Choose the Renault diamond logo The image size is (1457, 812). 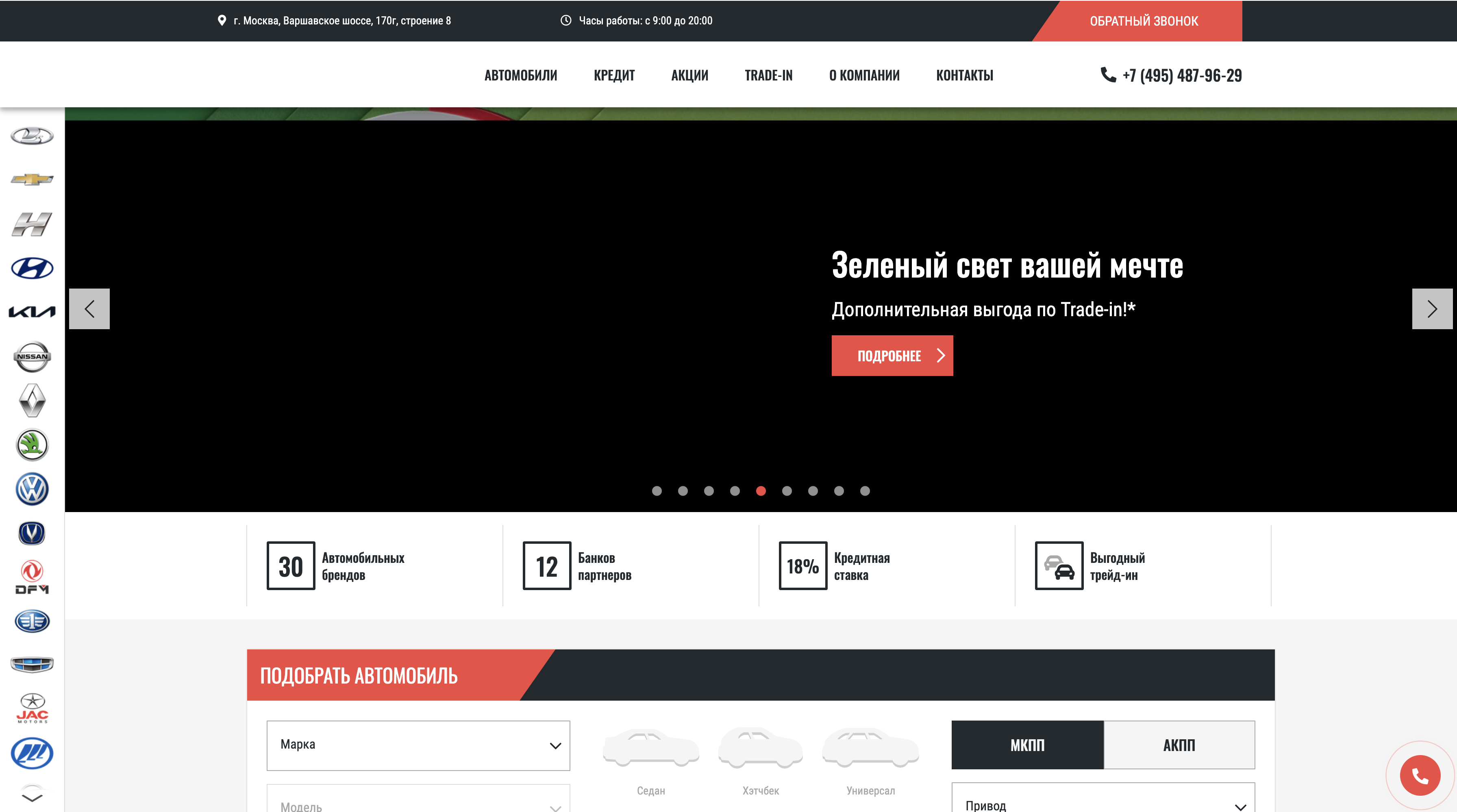pos(32,400)
